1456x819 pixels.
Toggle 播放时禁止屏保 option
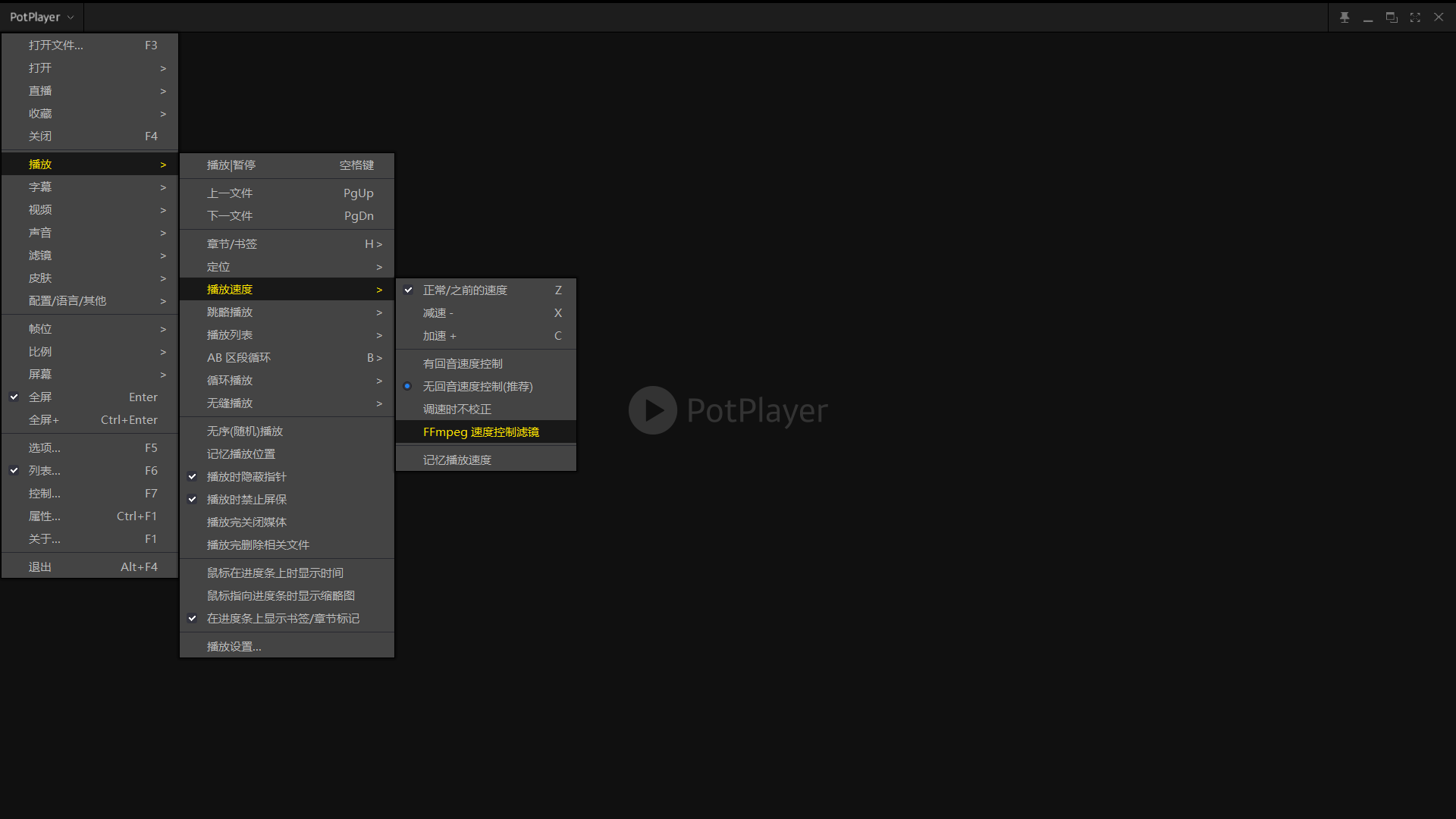click(287, 499)
